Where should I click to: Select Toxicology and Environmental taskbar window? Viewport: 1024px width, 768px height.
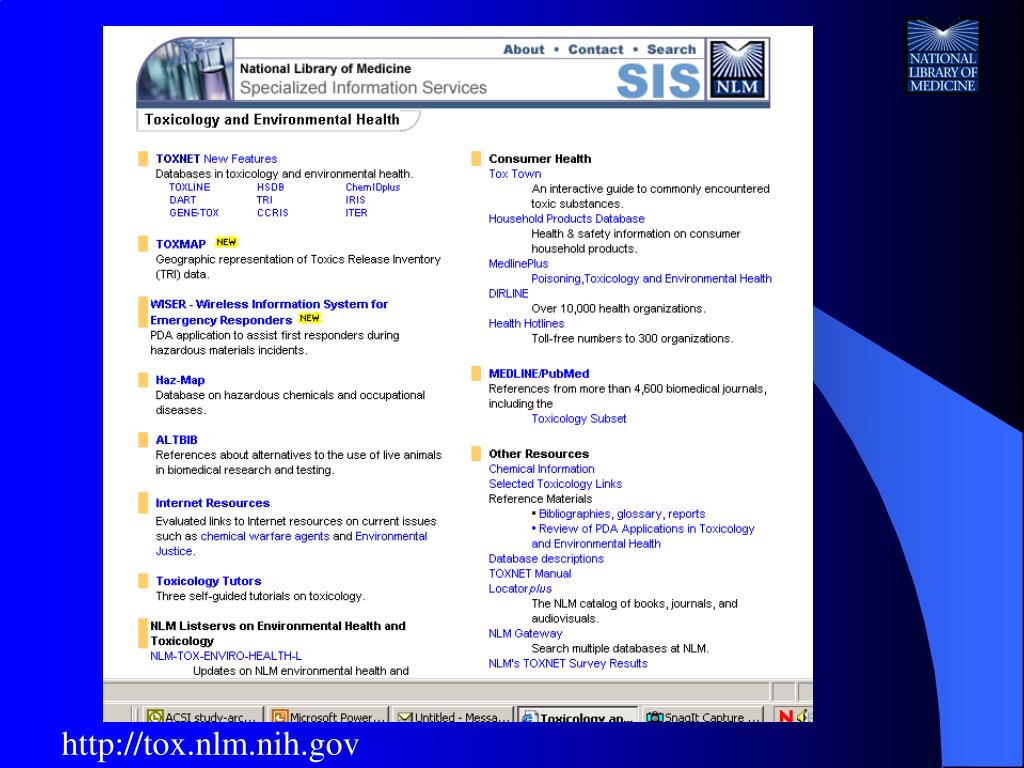pos(578,716)
